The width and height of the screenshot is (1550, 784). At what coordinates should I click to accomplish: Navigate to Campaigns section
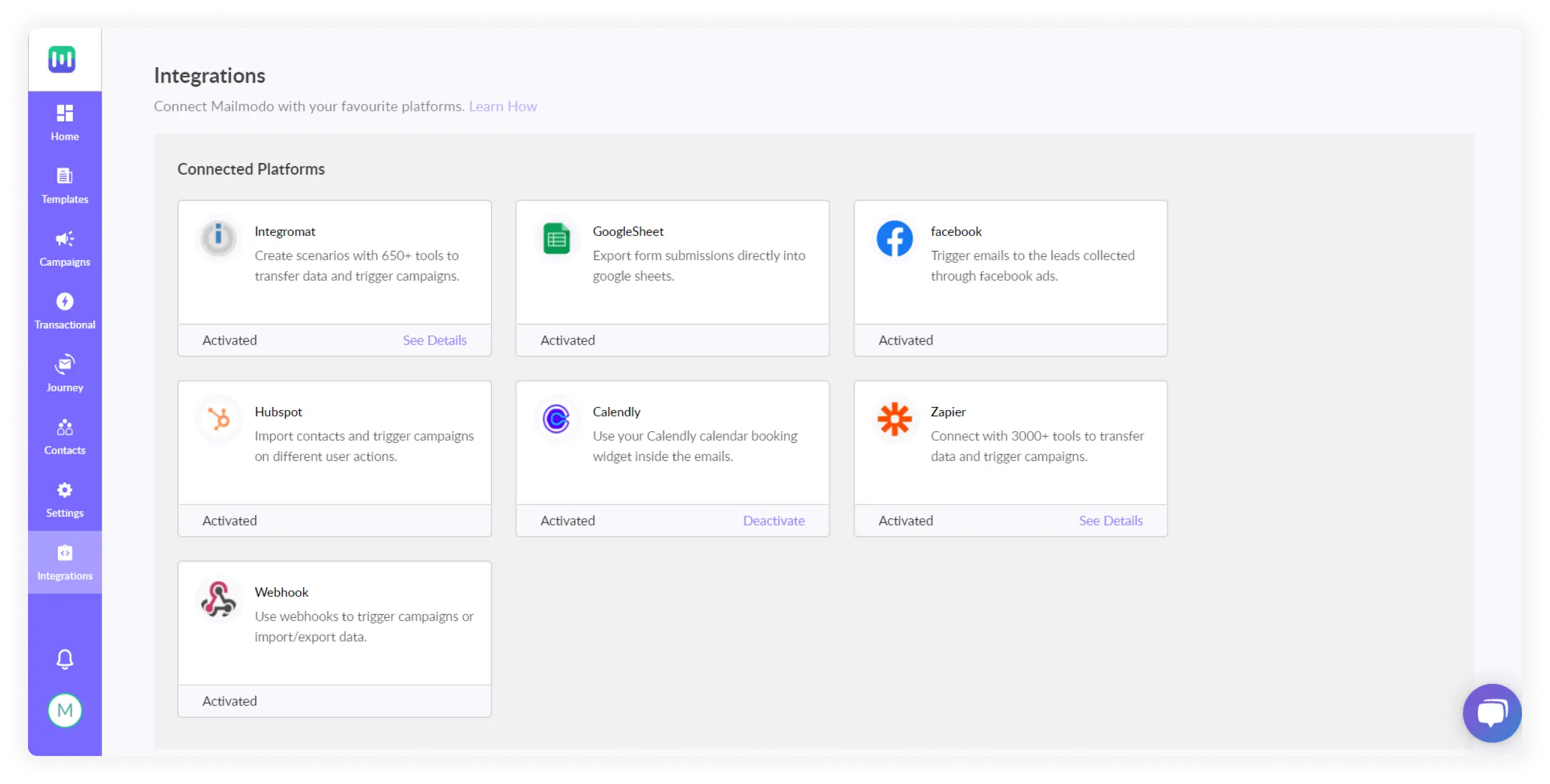(x=65, y=249)
